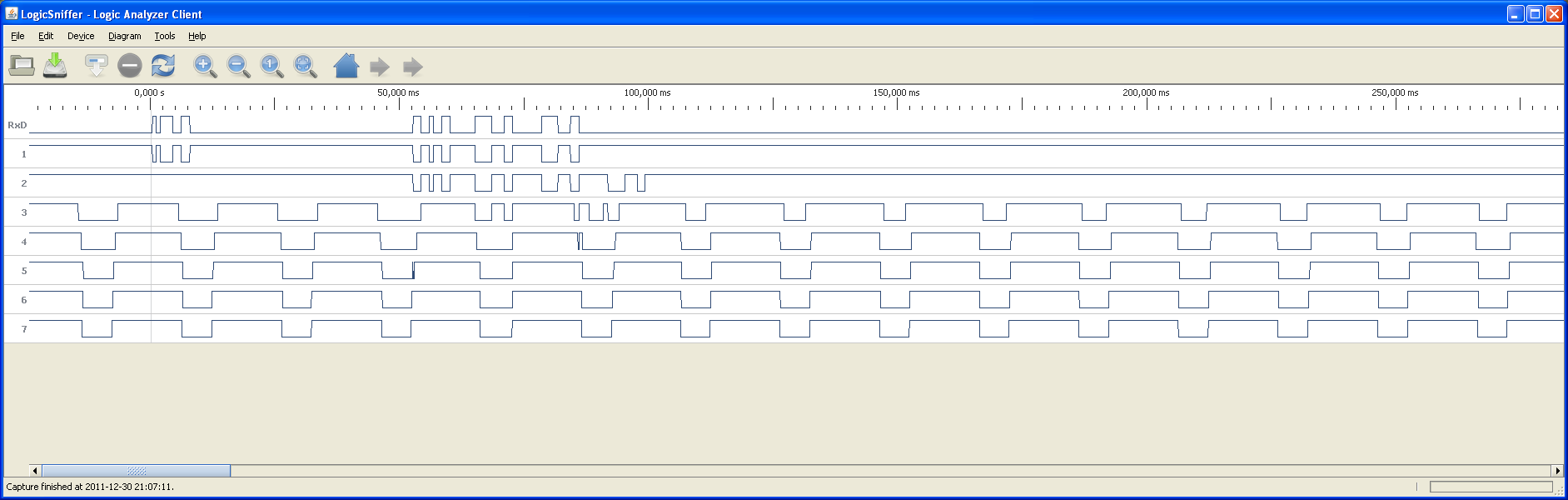The height and width of the screenshot is (500, 1568).
Task: Save data using the green-arrow disk icon
Action: tap(55, 65)
